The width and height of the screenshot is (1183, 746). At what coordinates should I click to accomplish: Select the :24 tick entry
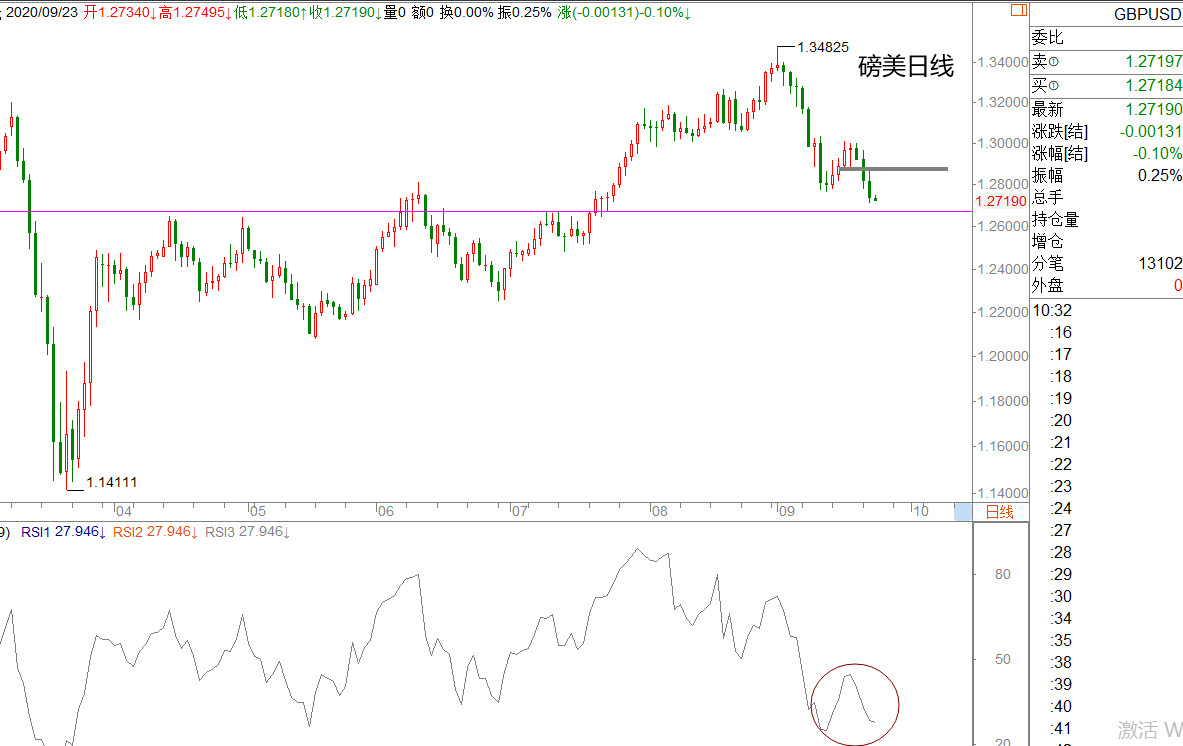(1061, 508)
